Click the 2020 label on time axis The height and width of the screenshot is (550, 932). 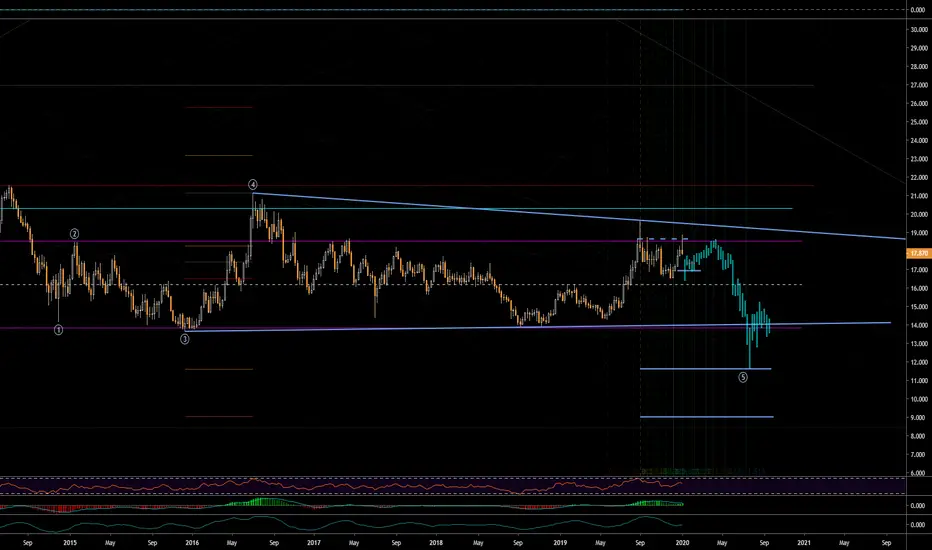pyautogui.click(x=682, y=542)
